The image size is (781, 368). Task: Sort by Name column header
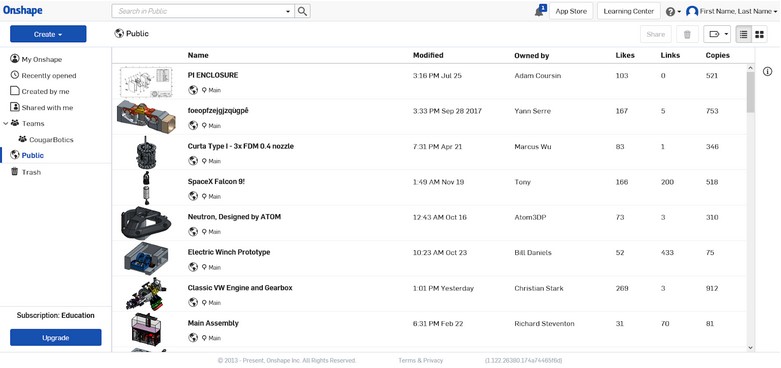pos(198,55)
